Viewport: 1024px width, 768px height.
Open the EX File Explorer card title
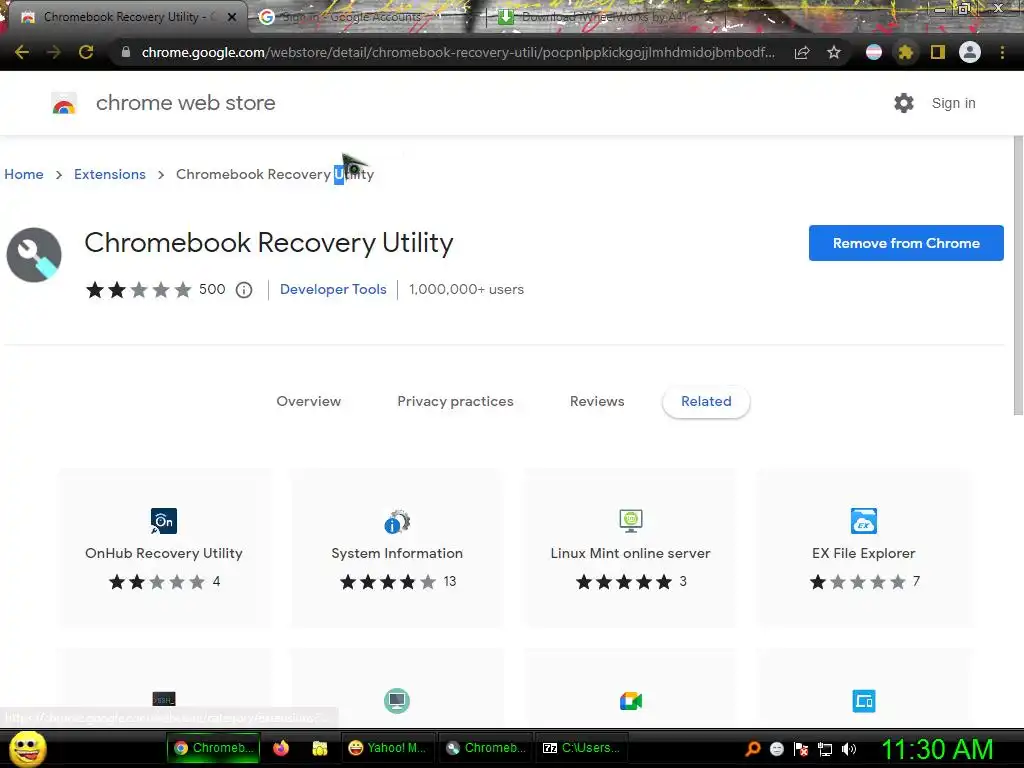click(863, 553)
